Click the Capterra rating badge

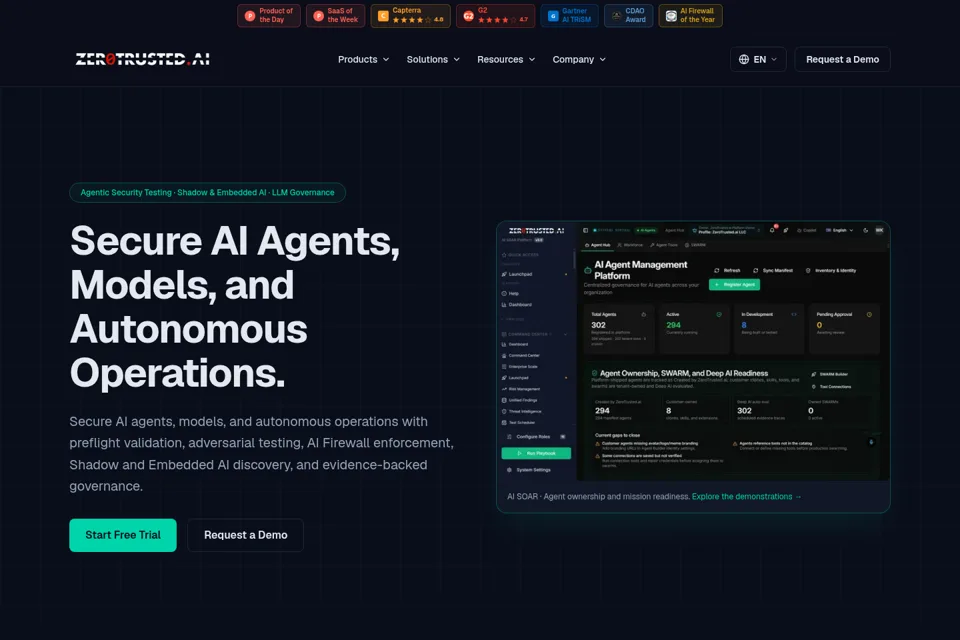[x=410, y=15]
